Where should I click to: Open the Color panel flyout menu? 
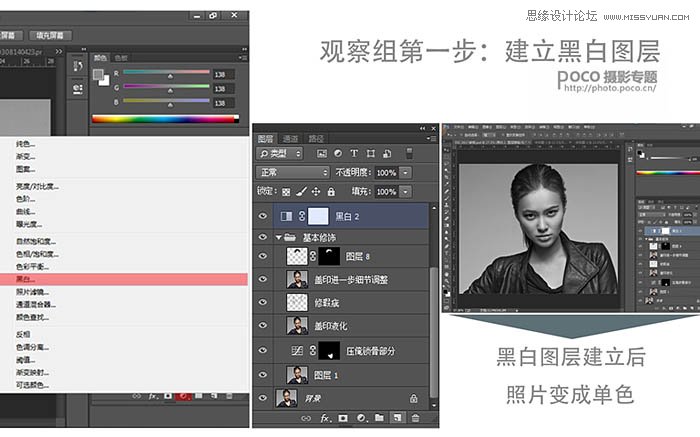click(x=242, y=58)
